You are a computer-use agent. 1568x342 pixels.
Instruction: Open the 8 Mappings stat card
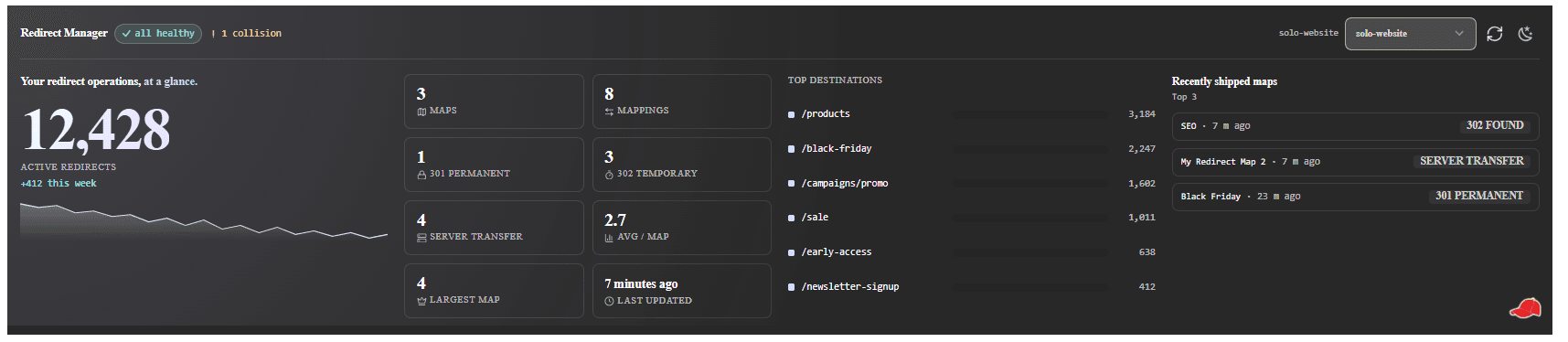pos(681,102)
